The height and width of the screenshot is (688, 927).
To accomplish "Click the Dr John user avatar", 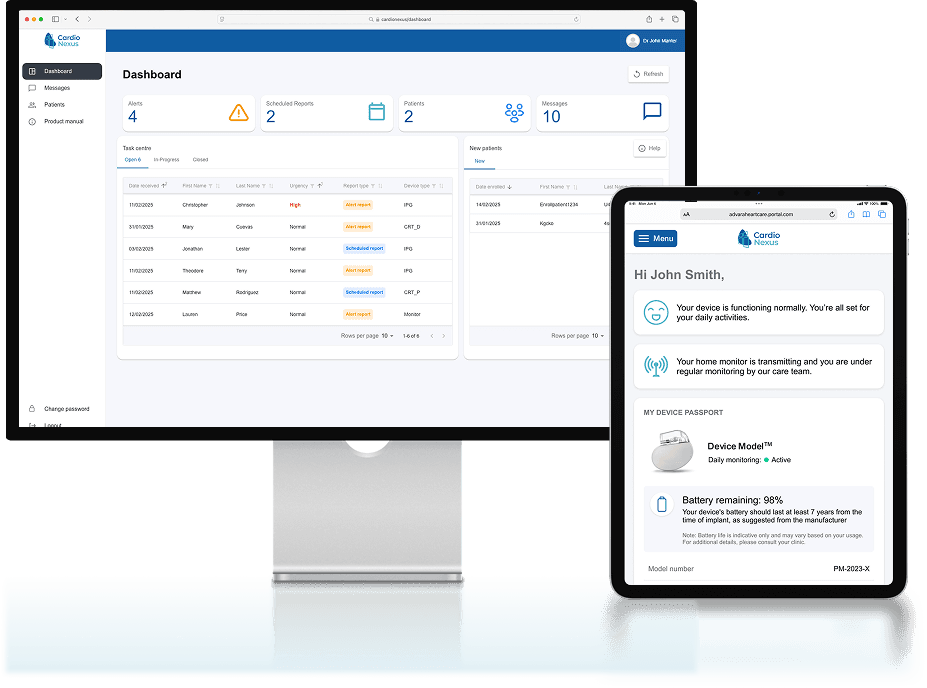I will click(632, 41).
